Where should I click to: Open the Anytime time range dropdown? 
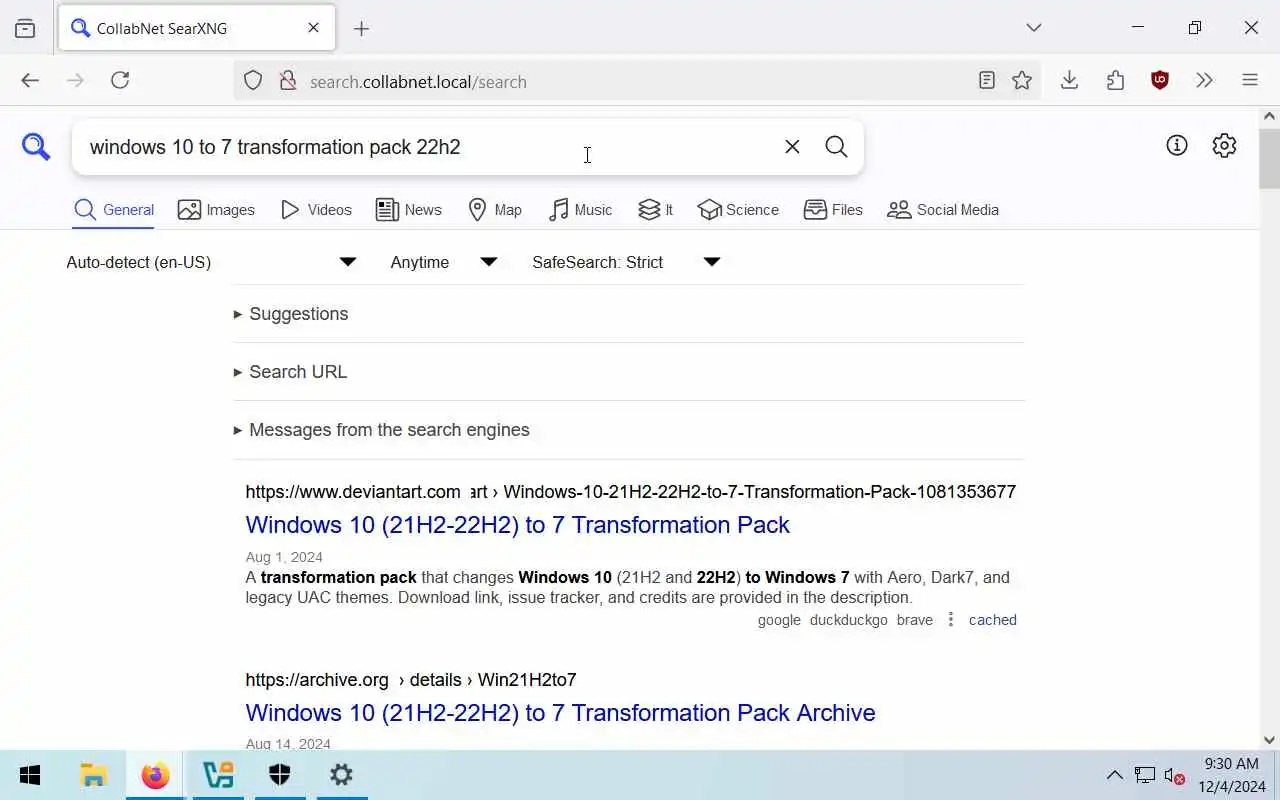[x=443, y=262]
